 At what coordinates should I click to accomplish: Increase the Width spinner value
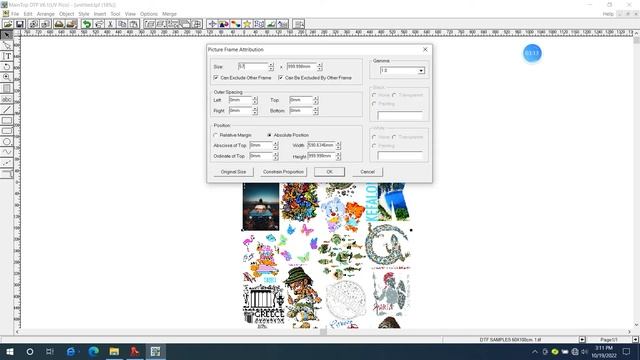point(338,143)
